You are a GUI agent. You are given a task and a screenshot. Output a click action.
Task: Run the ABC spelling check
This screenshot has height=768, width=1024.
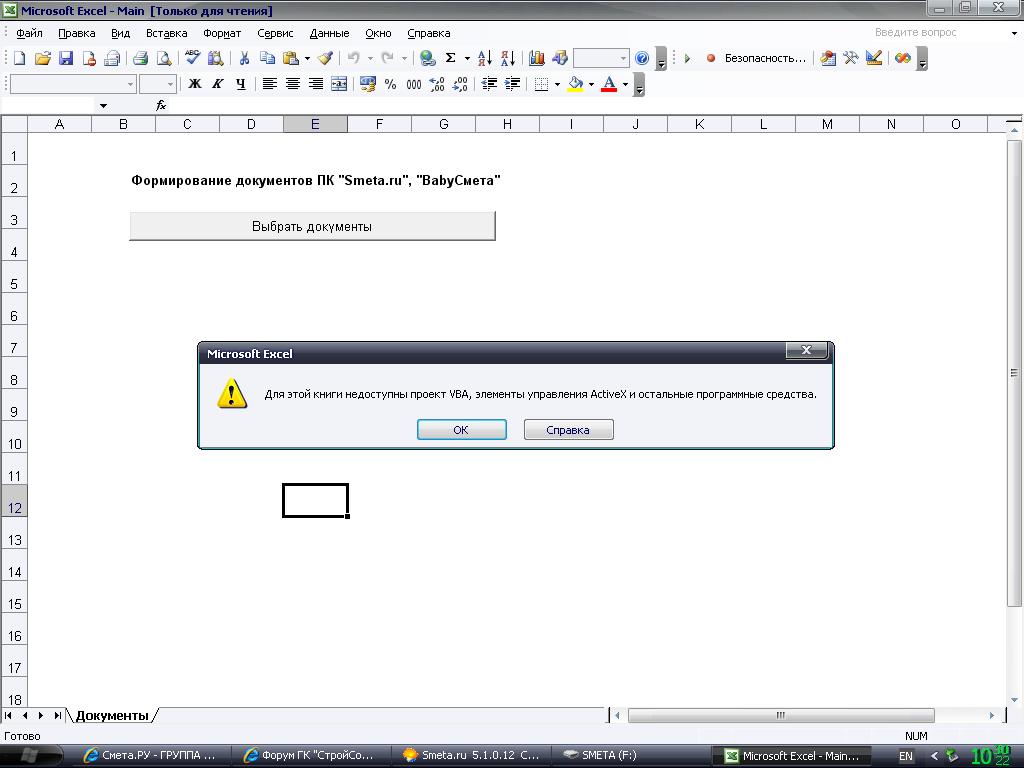192,58
